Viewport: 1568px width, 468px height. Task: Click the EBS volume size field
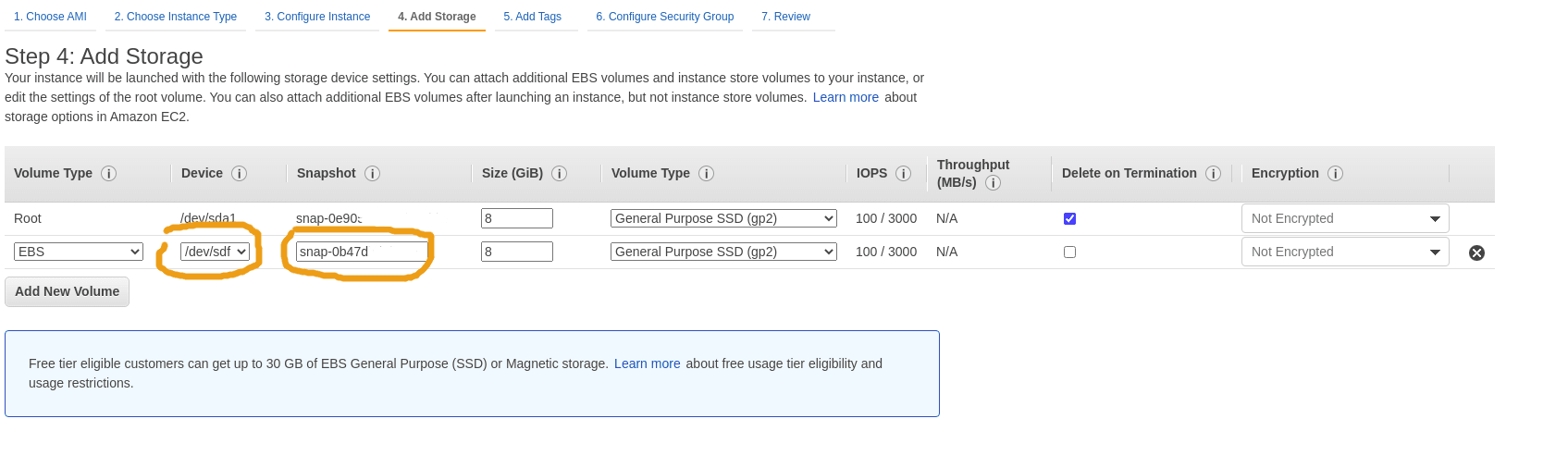click(517, 252)
